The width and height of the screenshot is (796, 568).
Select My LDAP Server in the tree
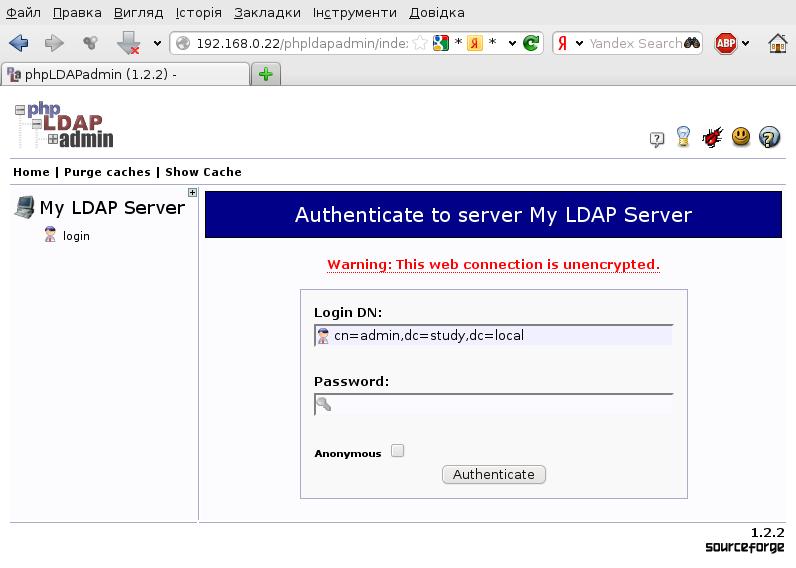point(112,208)
